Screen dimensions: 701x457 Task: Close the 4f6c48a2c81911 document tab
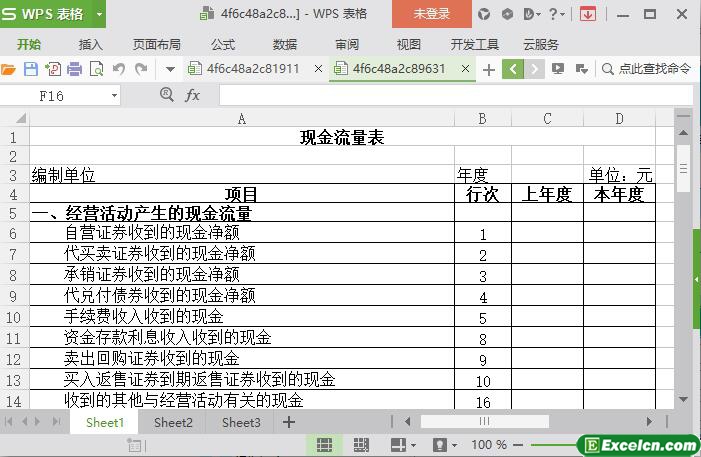(x=318, y=69)
